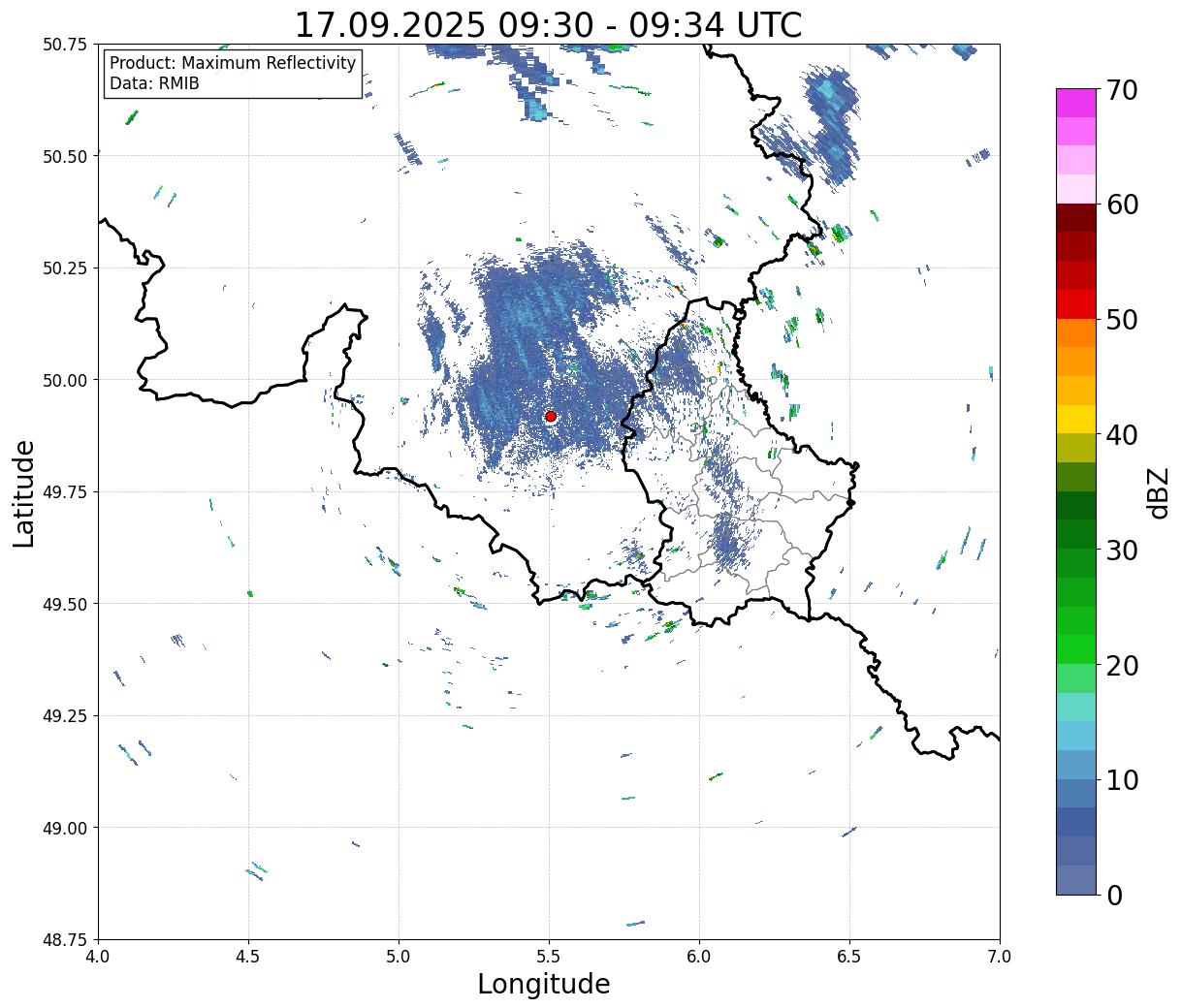Click the 'Longitude' axis label
The width and height of the screenshot is (1182, 1008).
click(x=544, y=984)
